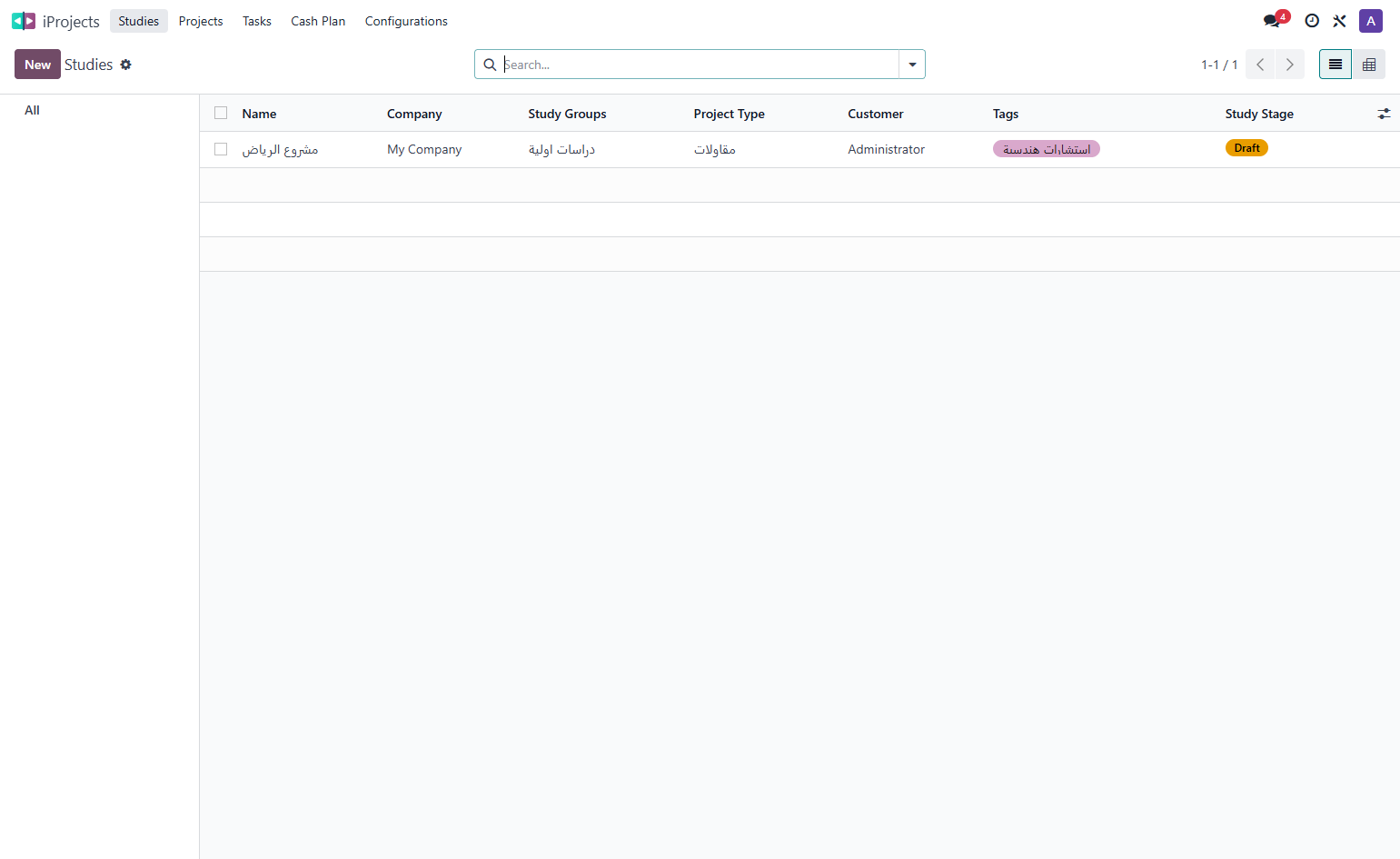Open the developer tools wrench icon
This screenshot has height=859, width=1400.
[1339, 21]
